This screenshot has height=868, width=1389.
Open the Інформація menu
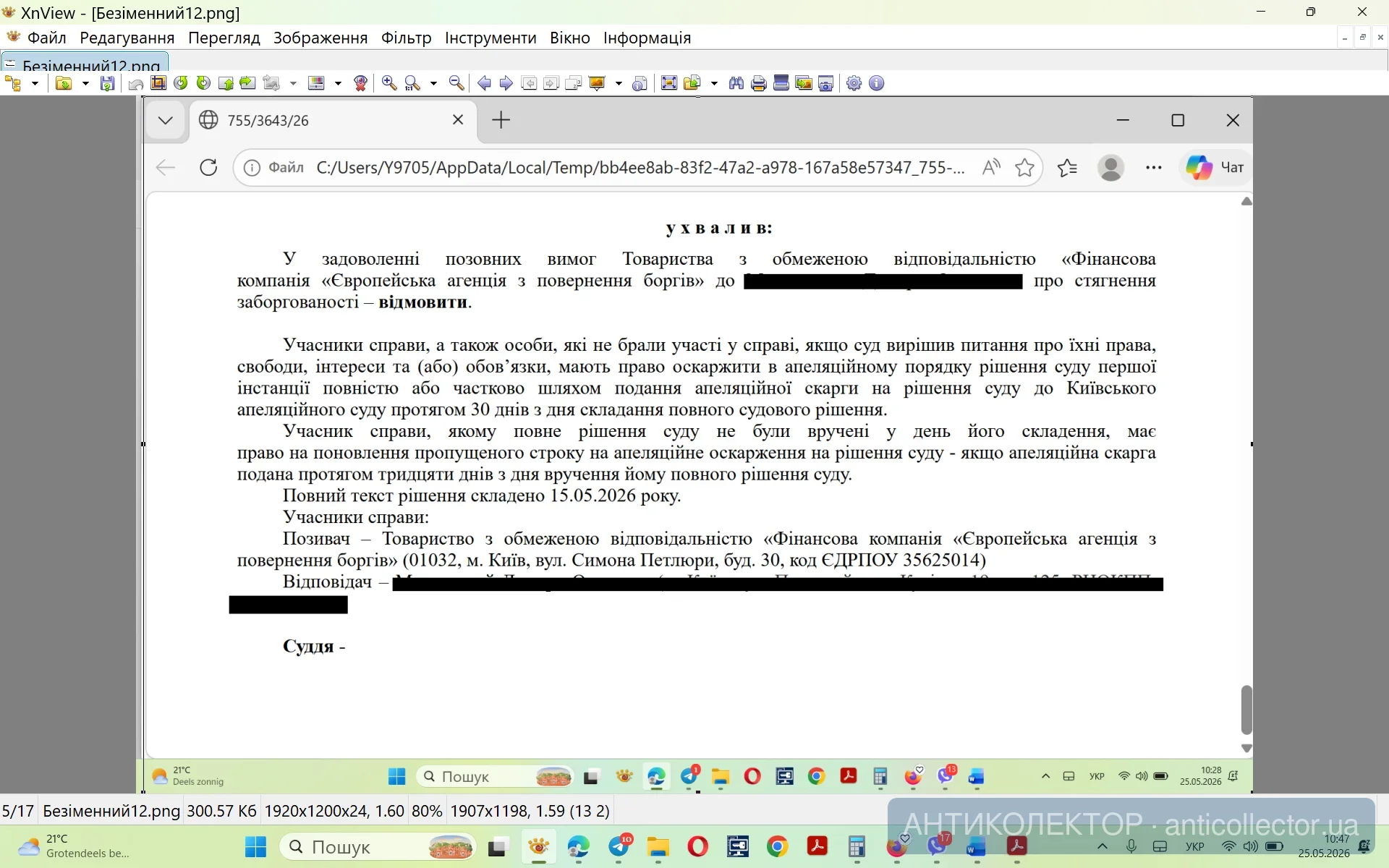click(647, 38)
